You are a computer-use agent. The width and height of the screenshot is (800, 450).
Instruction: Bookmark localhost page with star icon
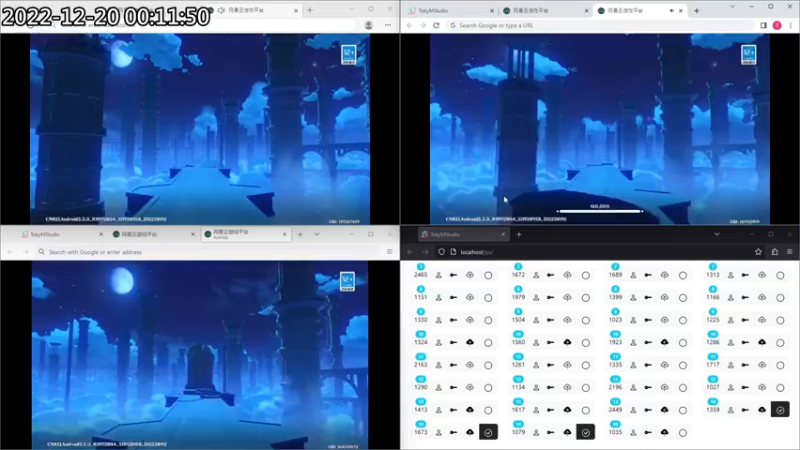tap(758, 252)
